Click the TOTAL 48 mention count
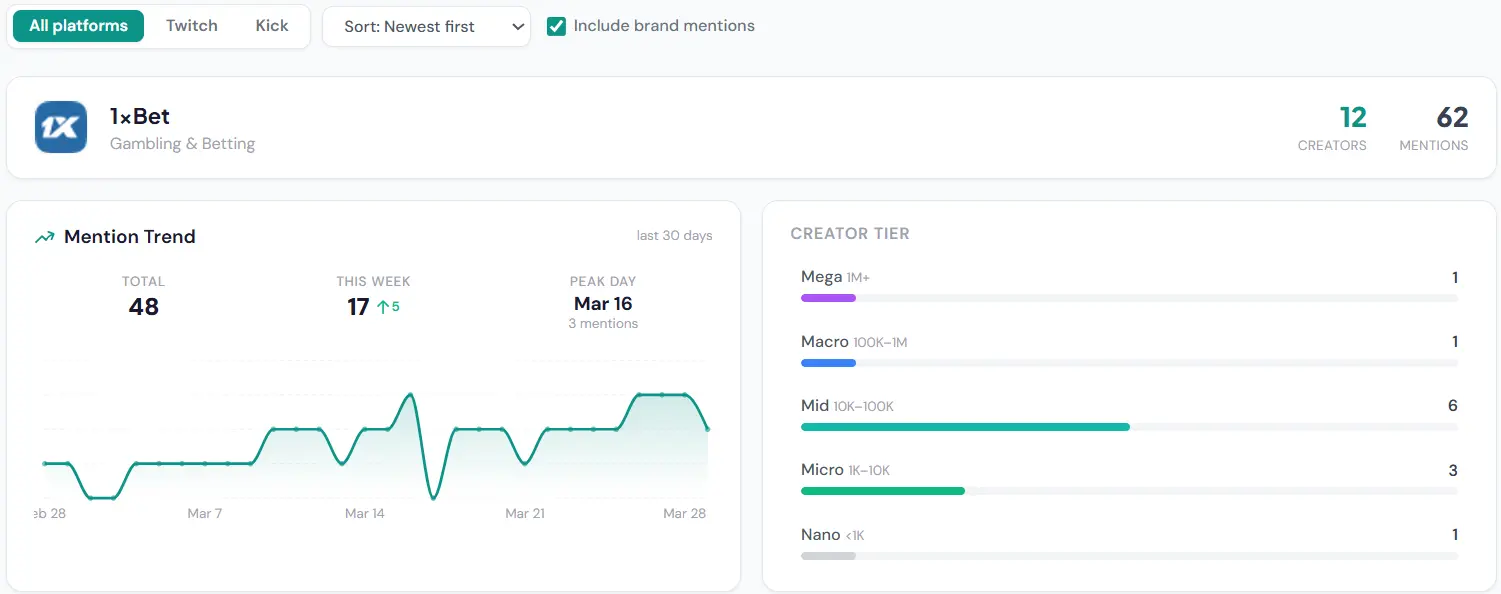The width and height of the screenshot is (1501, 594). tap(144, 307)
